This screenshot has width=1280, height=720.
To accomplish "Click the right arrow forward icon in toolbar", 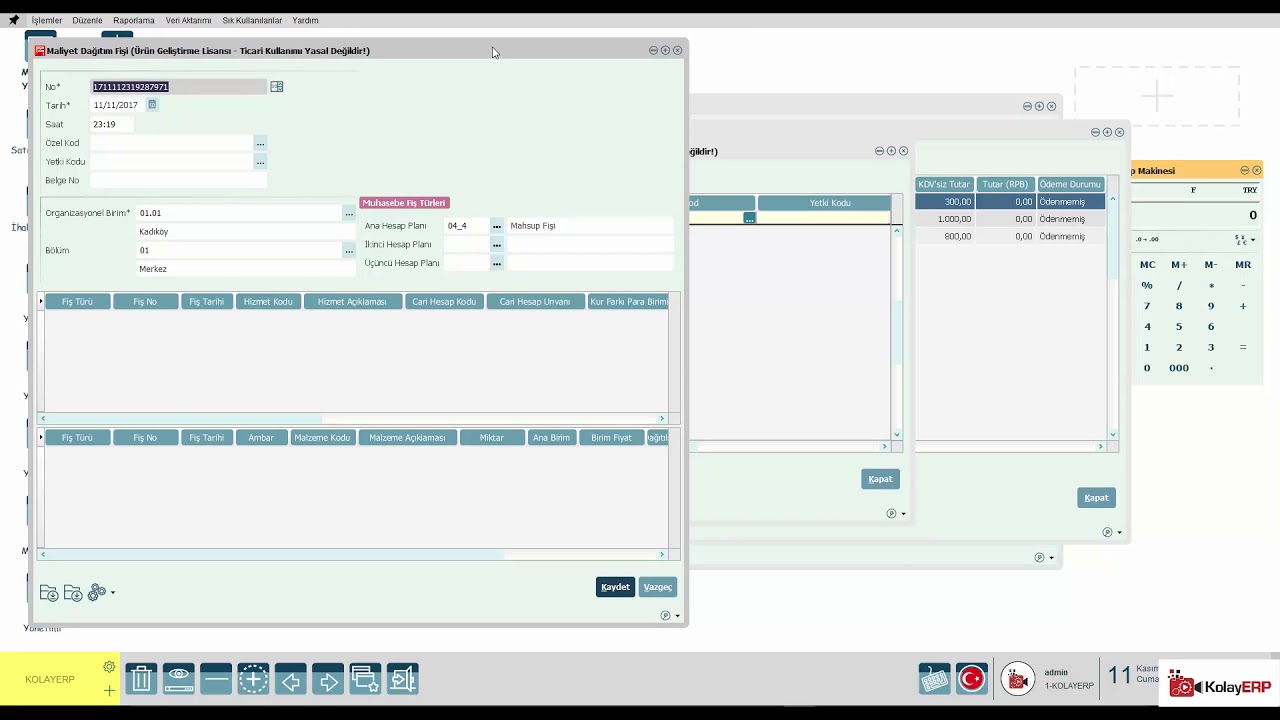I will pyautogui.click(x=328, y=680).
